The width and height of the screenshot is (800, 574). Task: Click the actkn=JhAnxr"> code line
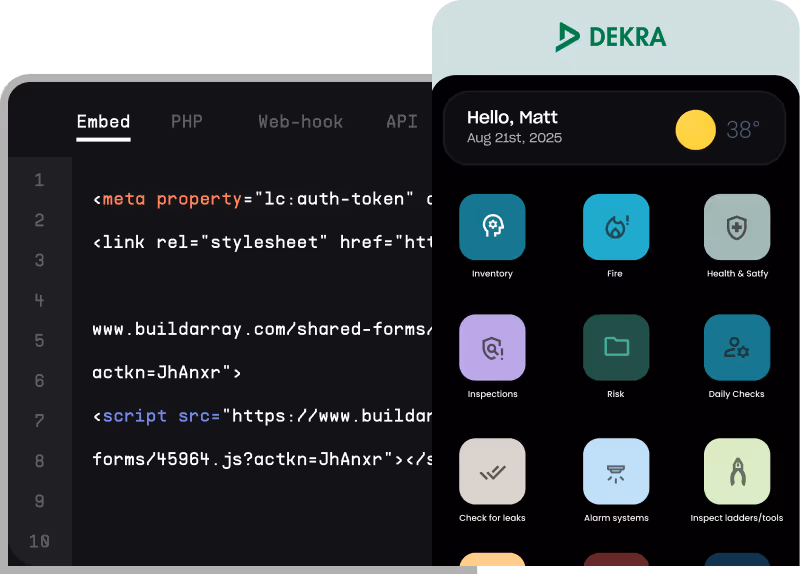click(x=166, y=372)
